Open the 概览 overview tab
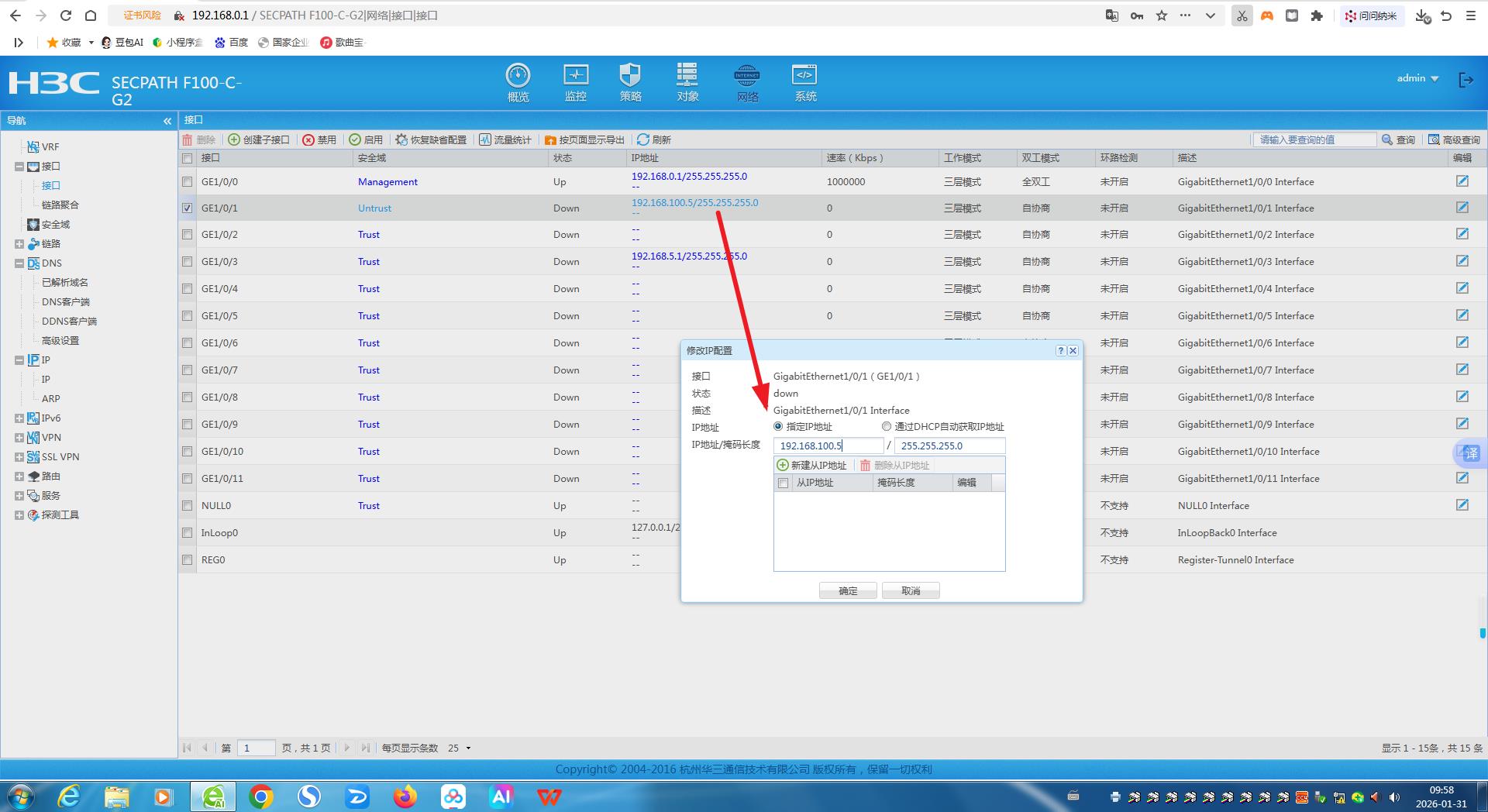The height and width of the screenshot is (812, 1488). 518,82
